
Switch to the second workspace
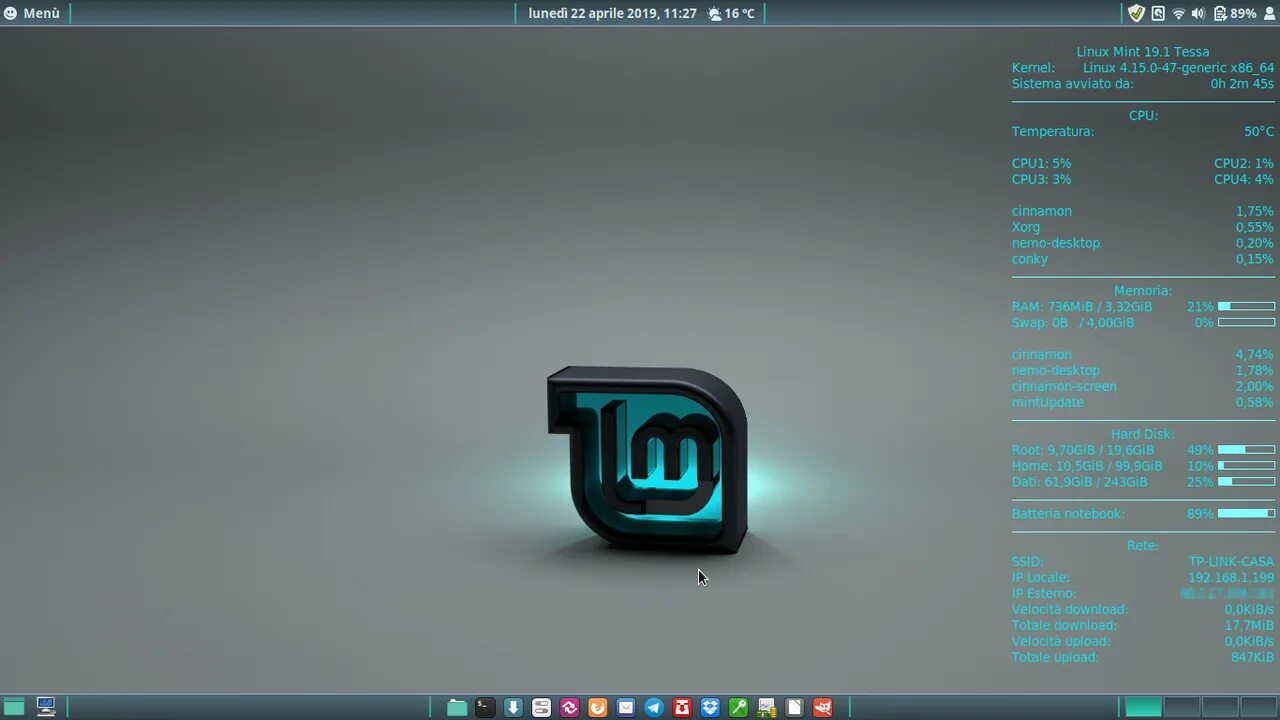click(x=1182, y=707)
